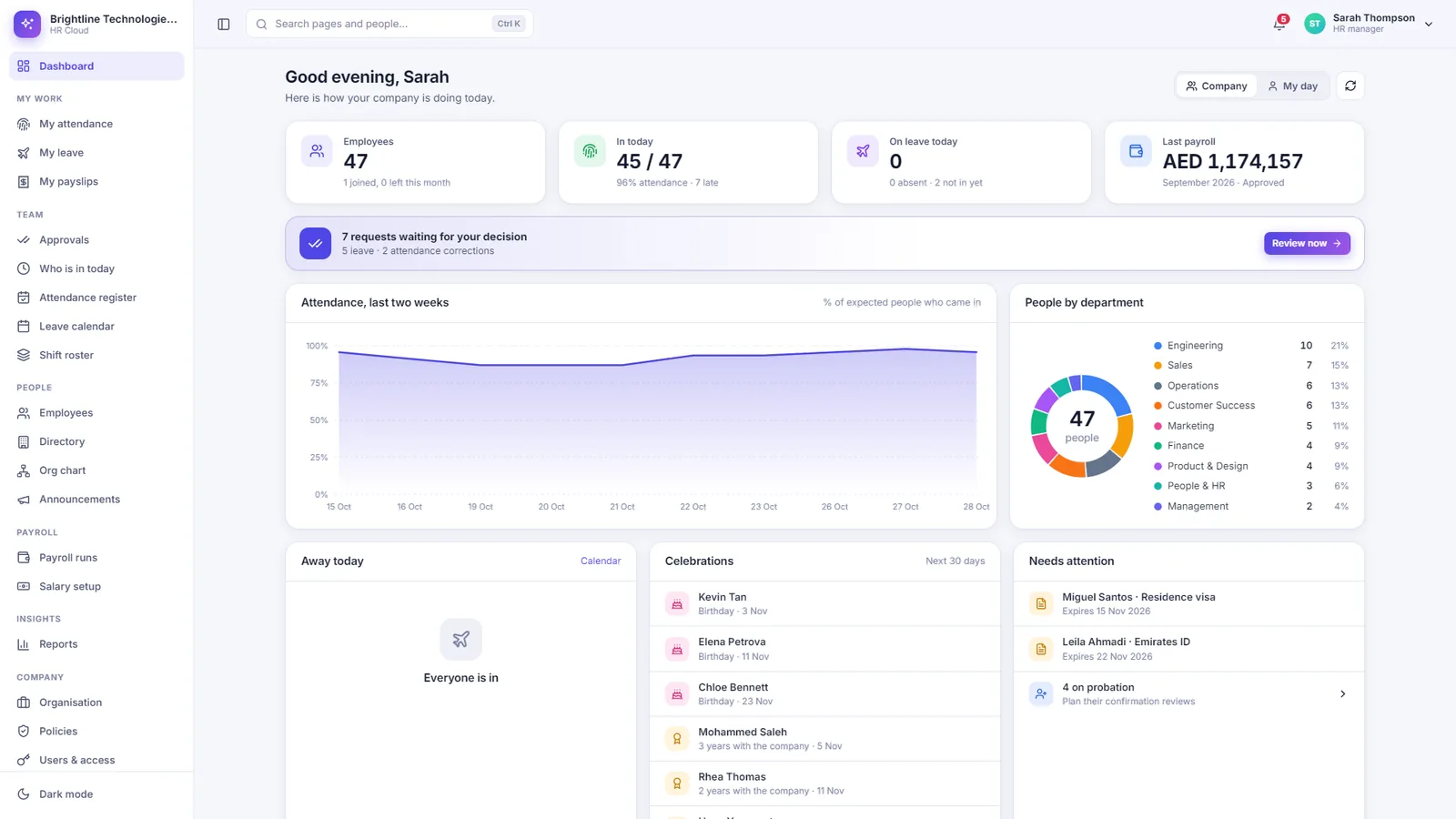The height and width of the screenshot is (819, 1456).
Task: Toggle the sidebar collapse icon
Action: coord(224,25)
